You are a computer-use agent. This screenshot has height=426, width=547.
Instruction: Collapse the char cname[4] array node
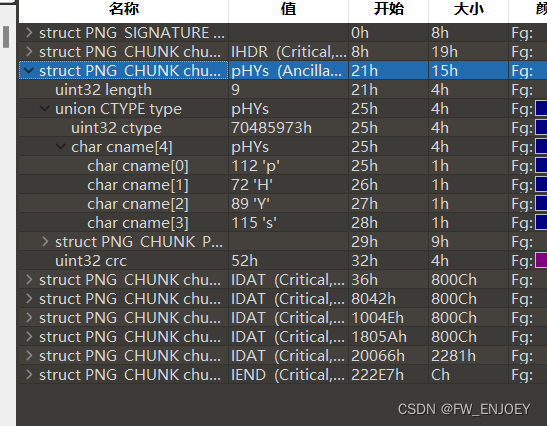click(61, 147)
